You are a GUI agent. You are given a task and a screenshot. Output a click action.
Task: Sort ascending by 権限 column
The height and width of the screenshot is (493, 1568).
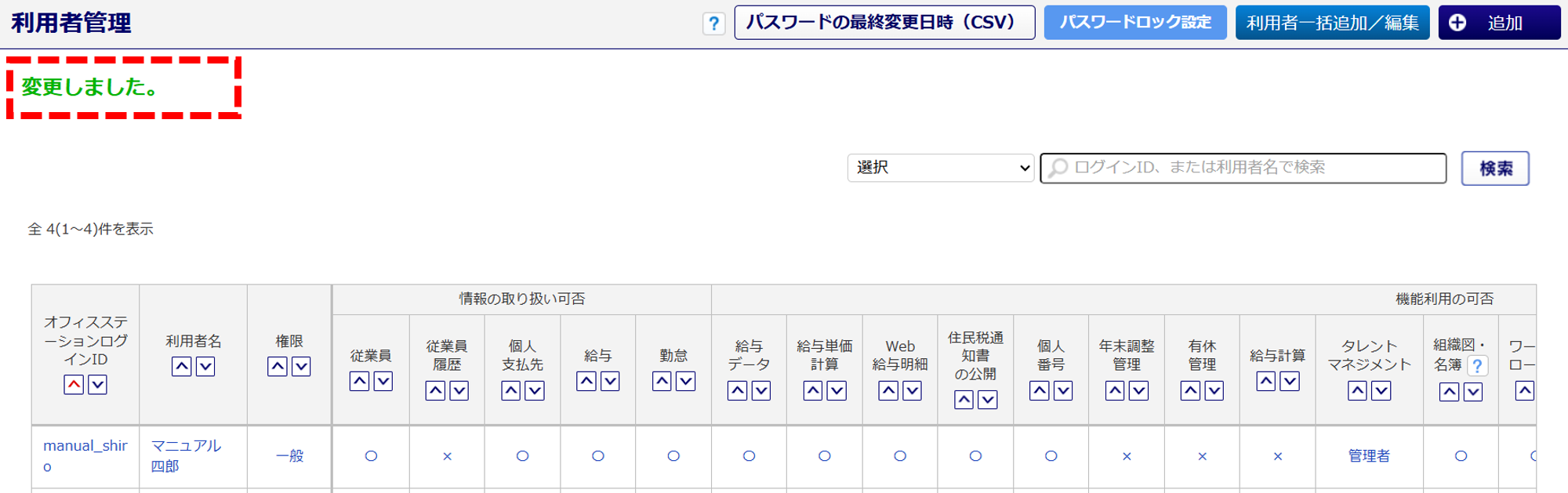pyautogui.click(x=278, y=367)
